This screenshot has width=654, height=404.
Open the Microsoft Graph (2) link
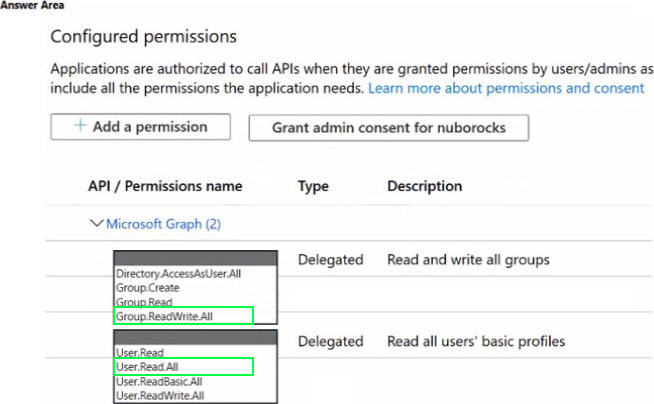[x=163, y=225]
